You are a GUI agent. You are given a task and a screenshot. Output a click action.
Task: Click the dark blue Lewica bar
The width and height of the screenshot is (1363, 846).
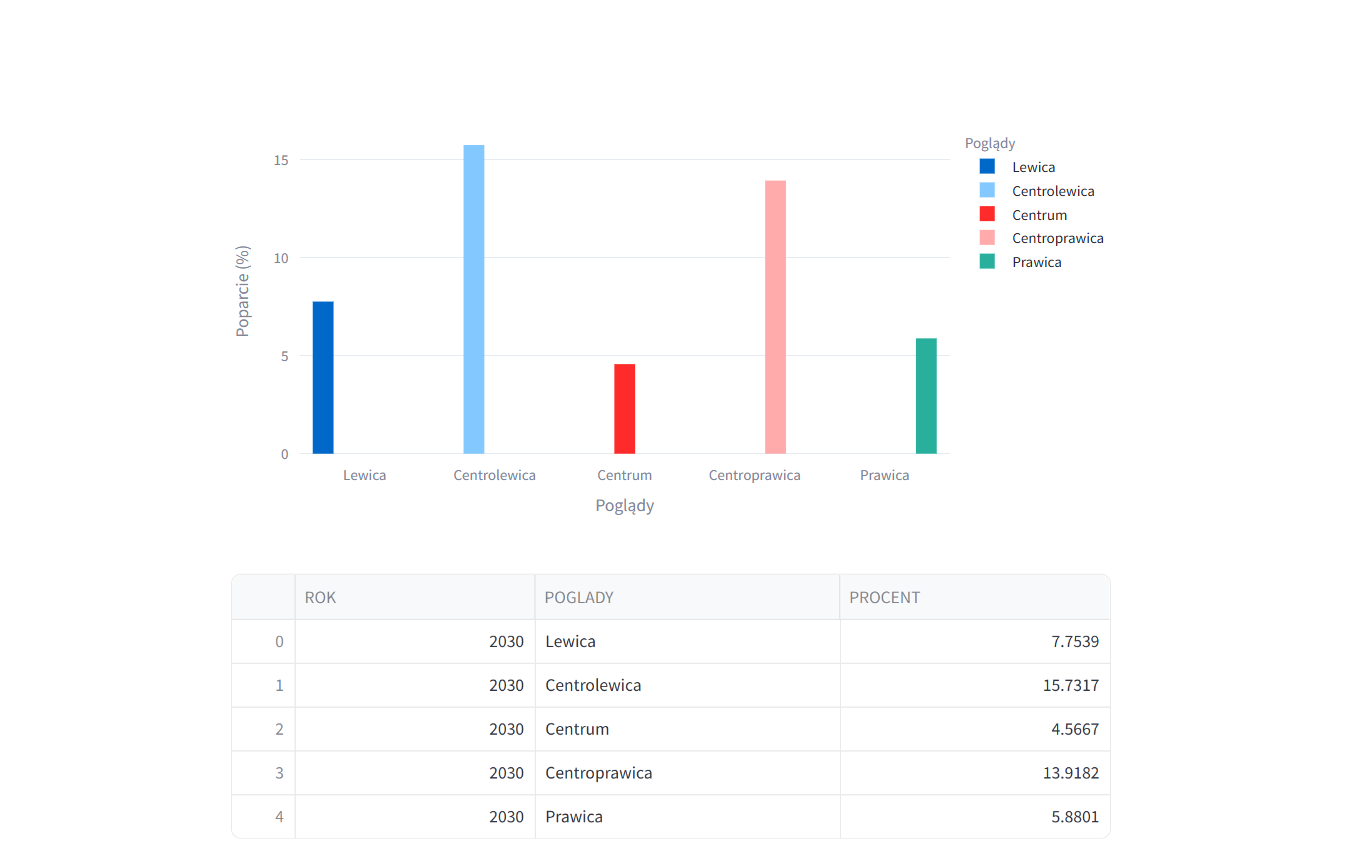pos(323,378)
